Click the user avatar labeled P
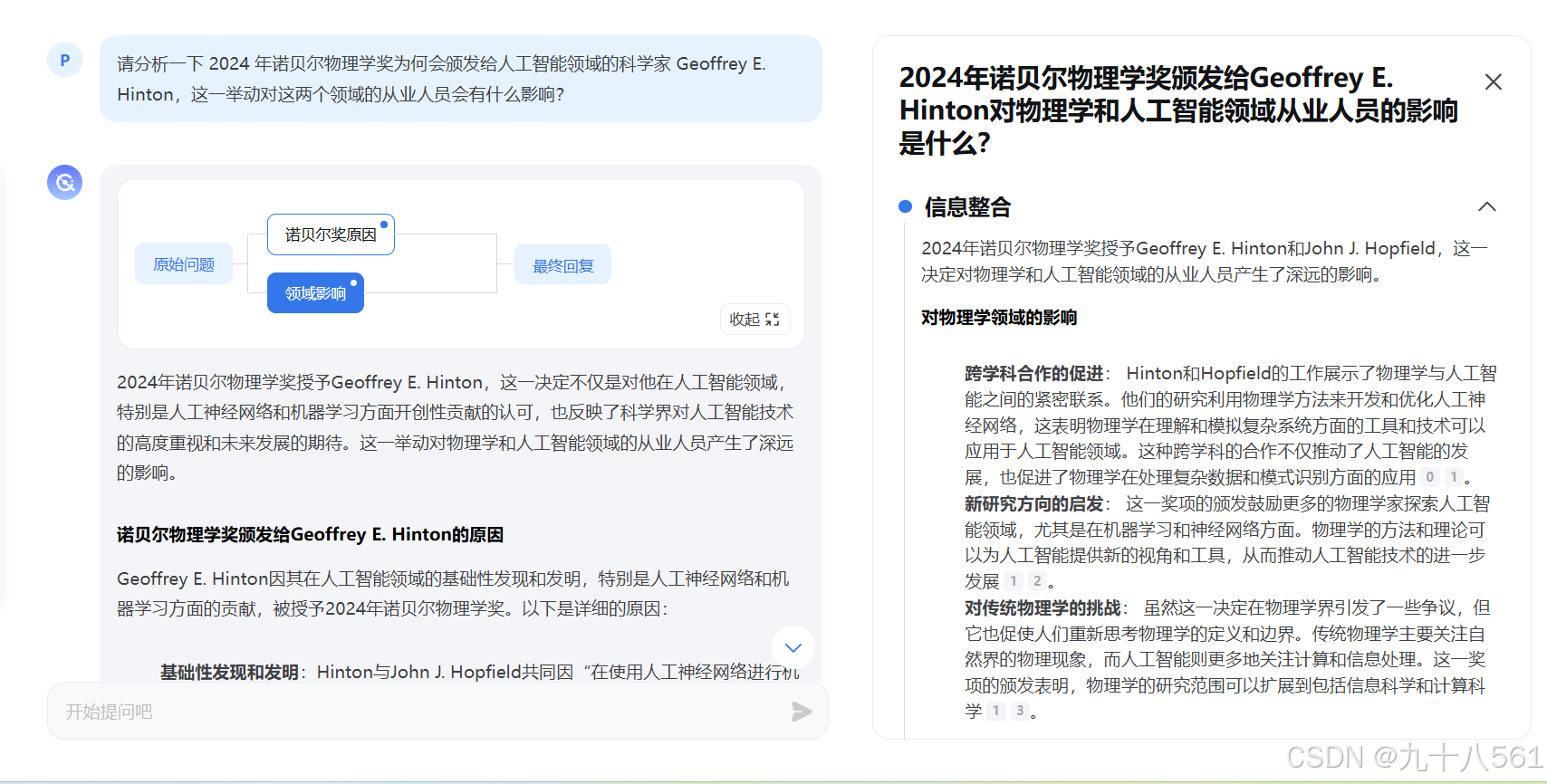This screenshot has width=1547, height=784. 64,61
